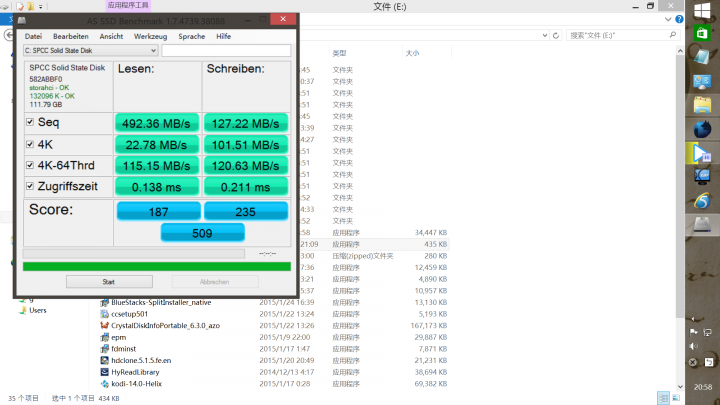Select the fdminst file
Screen dimensions: 720x405
point(124,349)
